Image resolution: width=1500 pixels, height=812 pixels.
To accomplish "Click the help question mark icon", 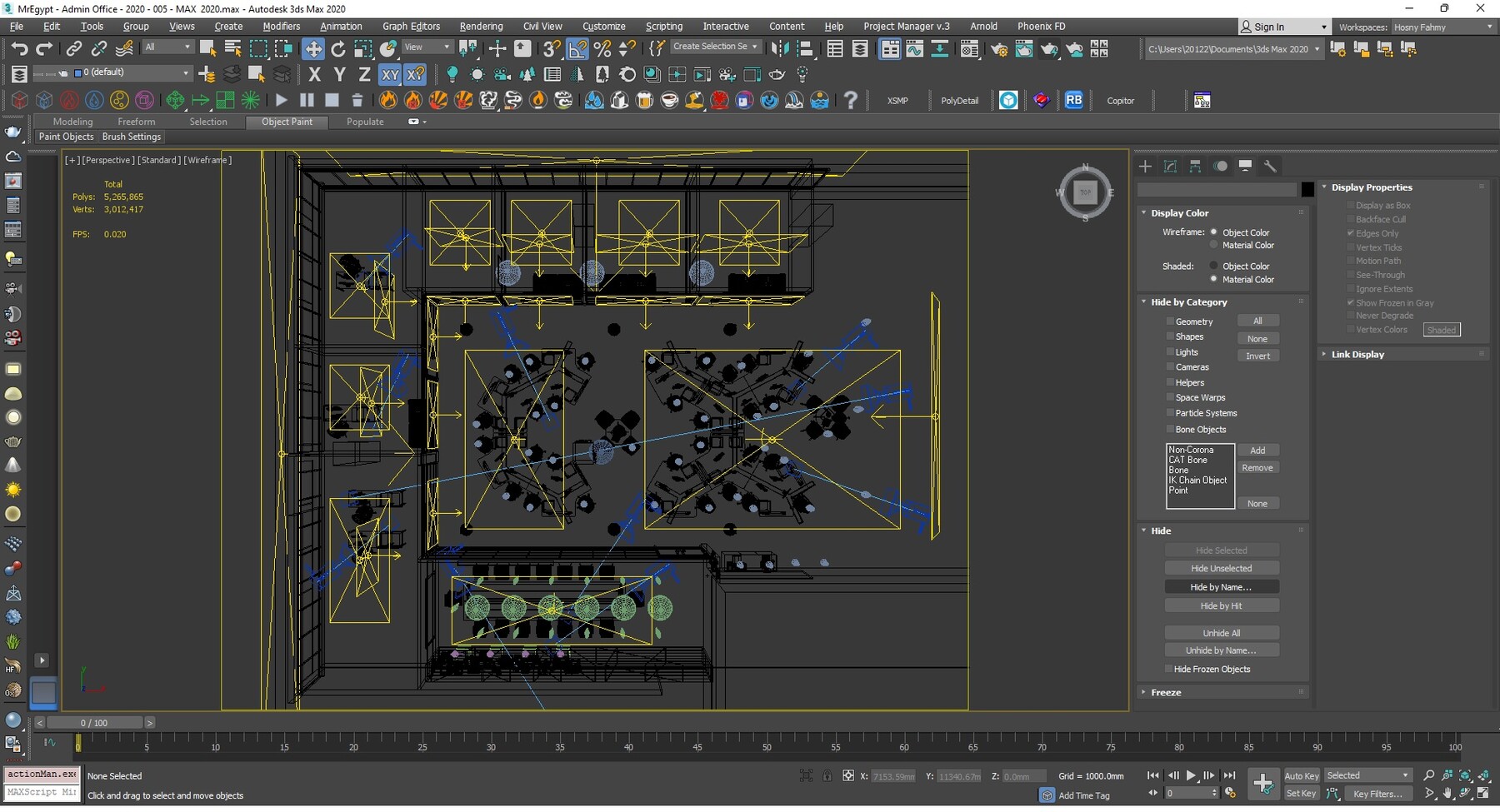I will (x=850, y=101).
